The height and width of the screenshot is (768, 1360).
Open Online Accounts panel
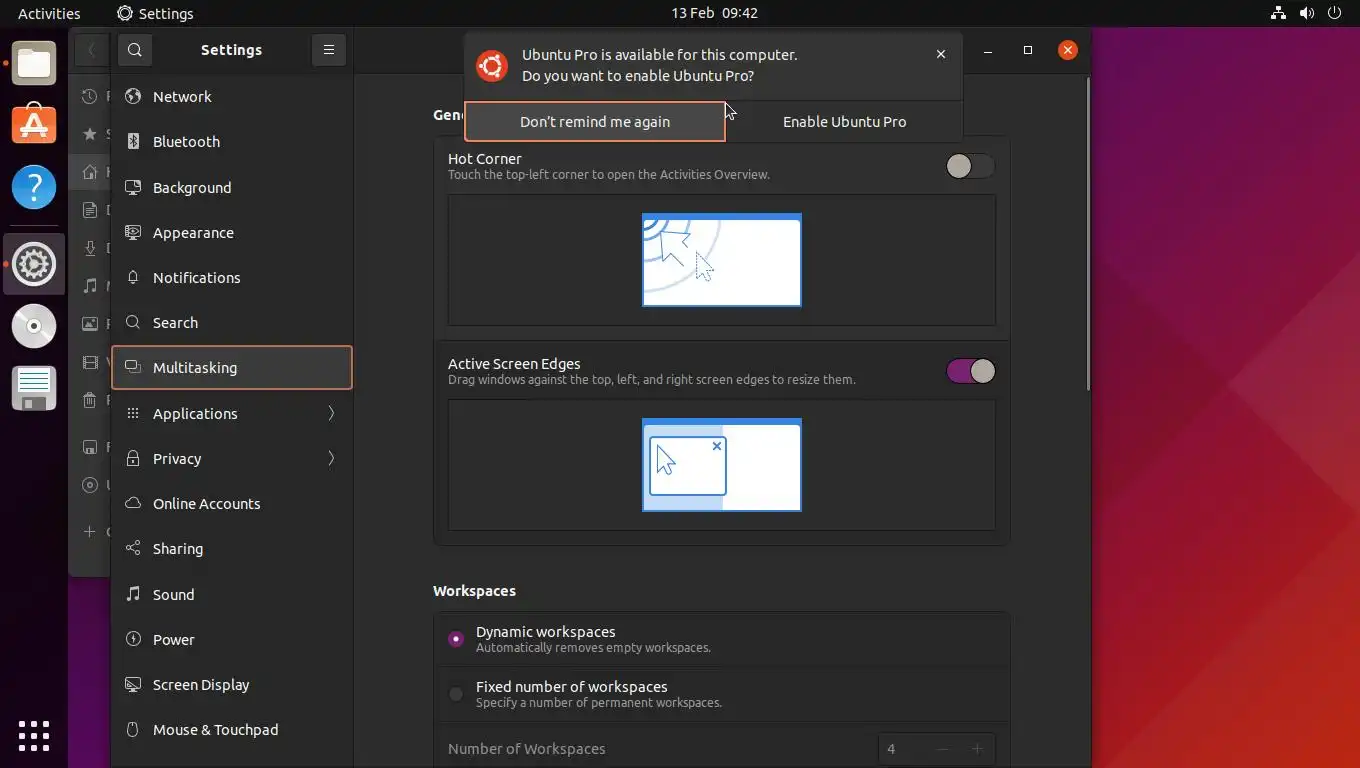pyautogui.click(x=232, y=503)
